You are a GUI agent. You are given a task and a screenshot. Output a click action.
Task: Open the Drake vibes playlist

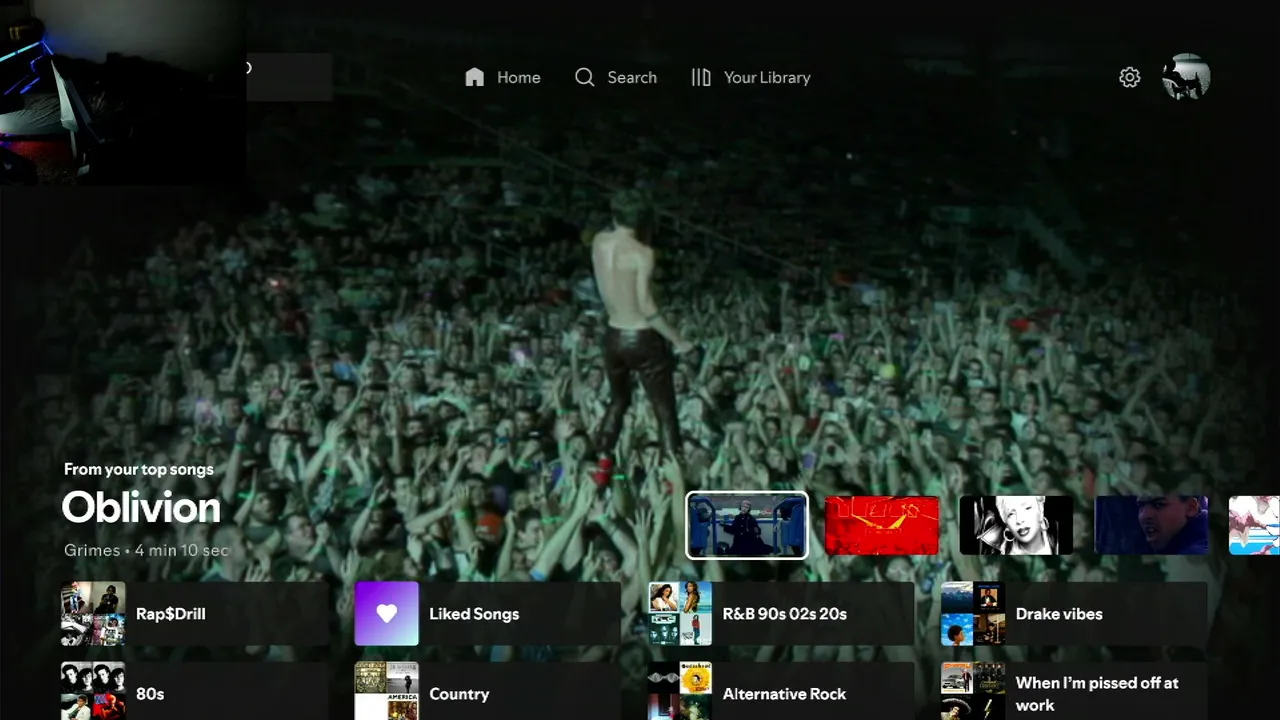[1074, 614]
